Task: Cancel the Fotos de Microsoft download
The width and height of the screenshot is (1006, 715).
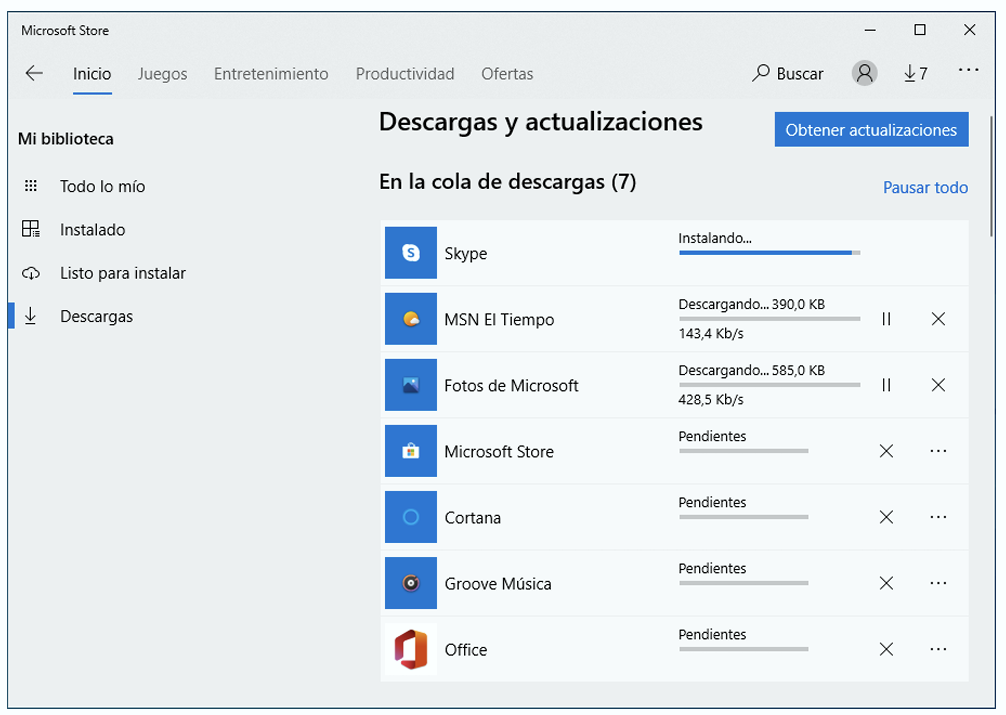Action: click(x=938, y=385)
